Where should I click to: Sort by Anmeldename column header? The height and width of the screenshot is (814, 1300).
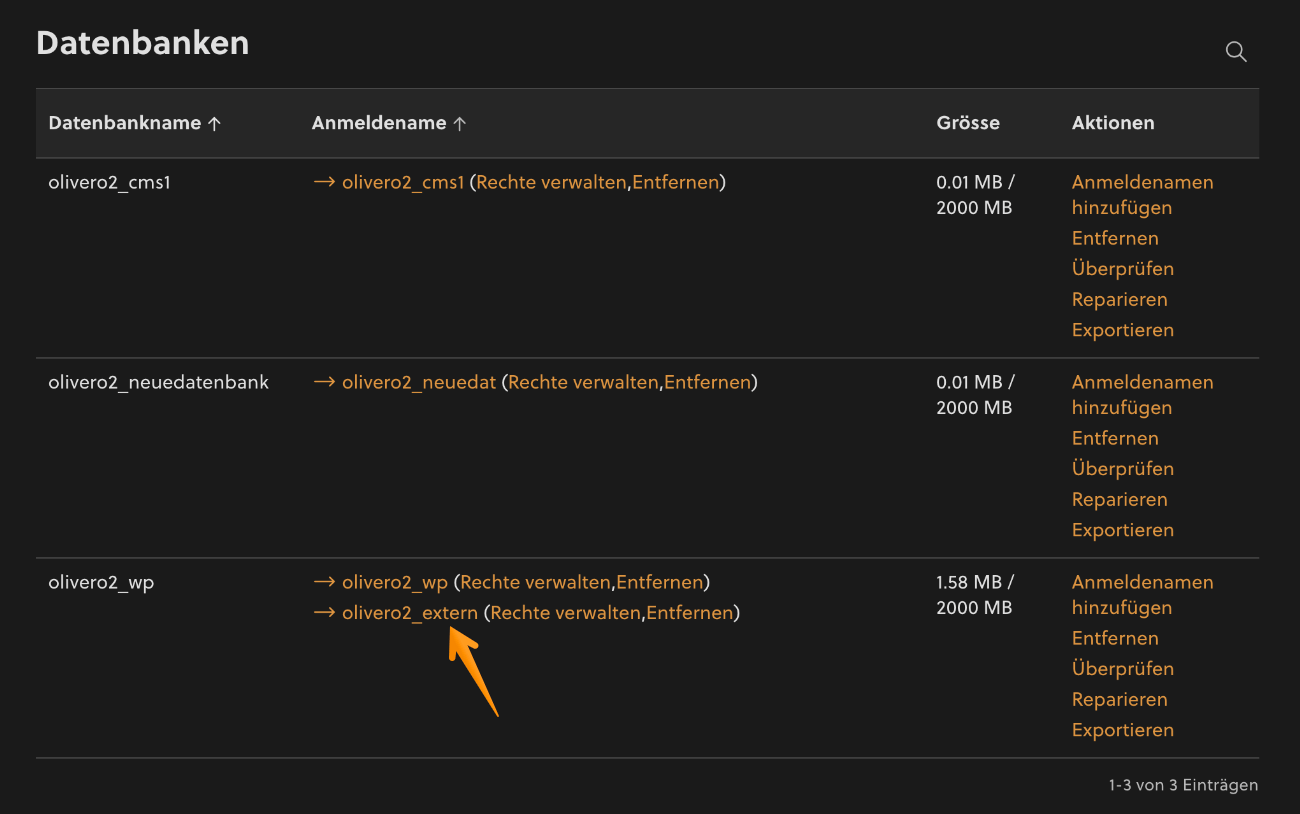click(x=389, y=123)
